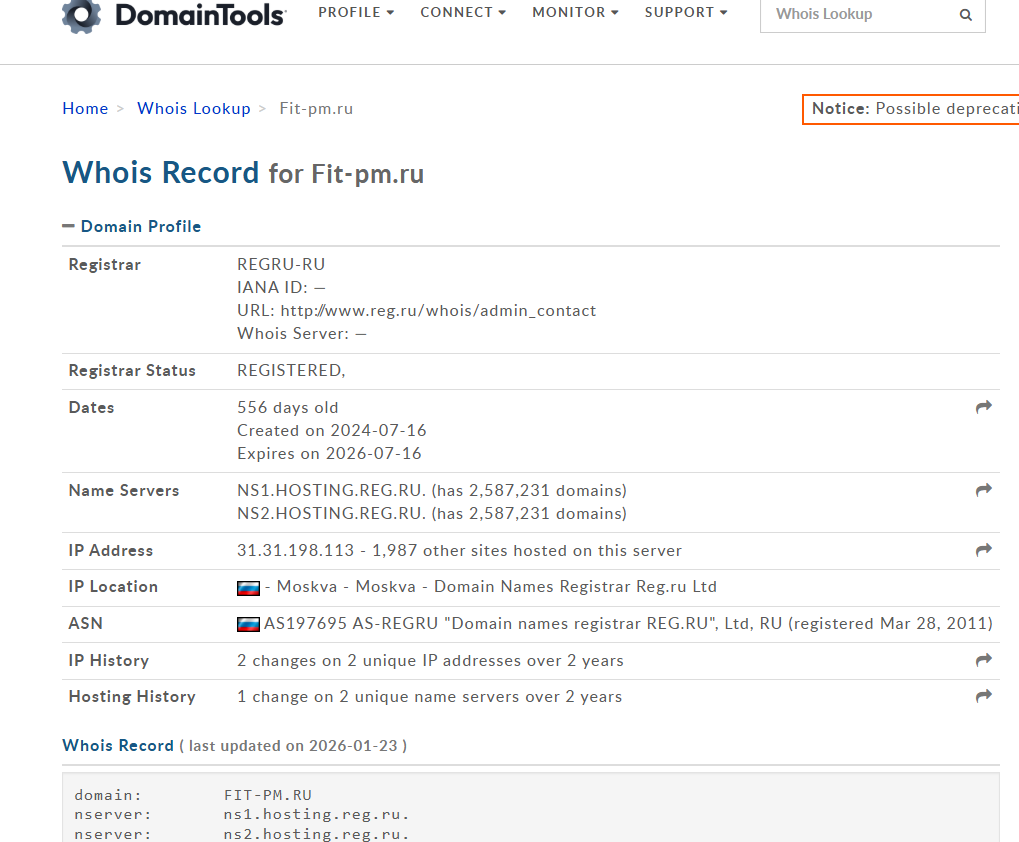Click the Whois Server line
Image resolution: width=1019 pixels, height=842 pixels.
point(302,333)
